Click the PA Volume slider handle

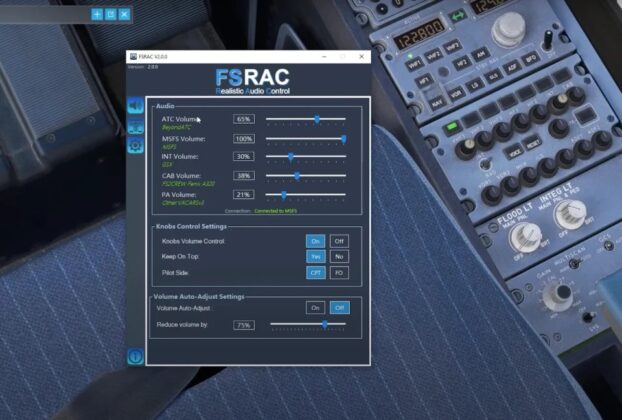coord(284,195)
